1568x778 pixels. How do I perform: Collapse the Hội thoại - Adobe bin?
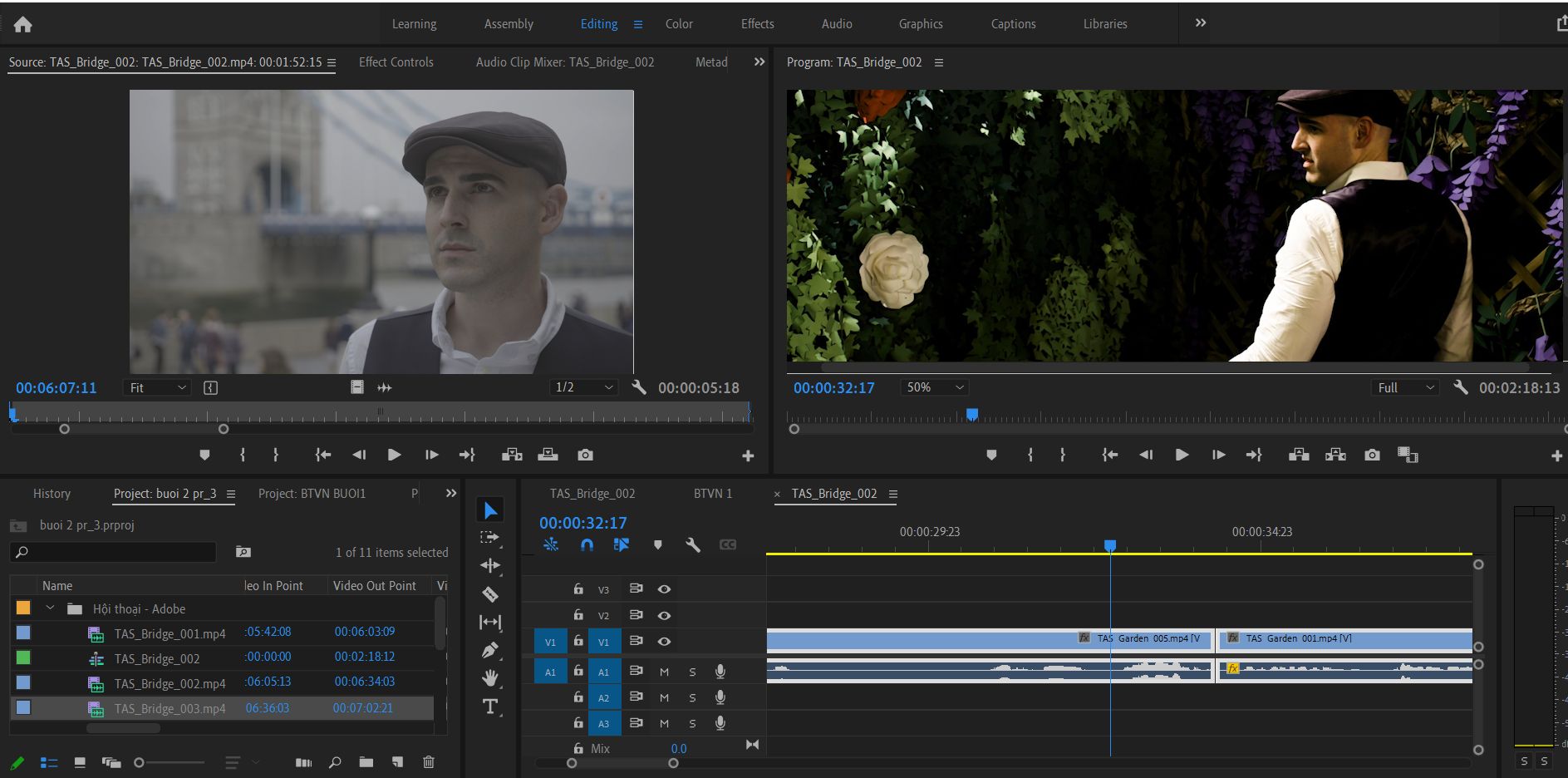(50, 608)
